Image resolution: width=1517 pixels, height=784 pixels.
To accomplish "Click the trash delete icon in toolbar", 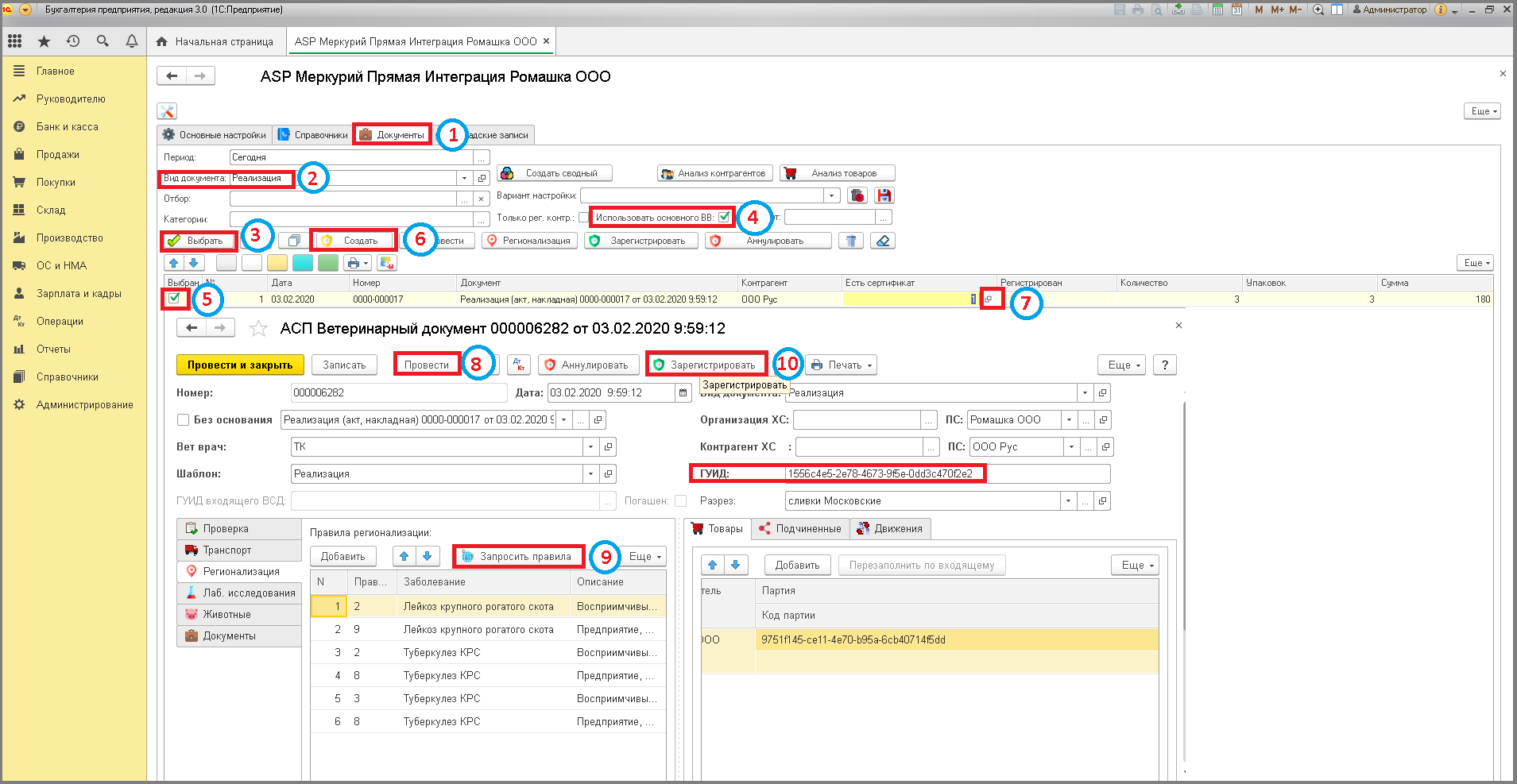I will tap(851, 241).
